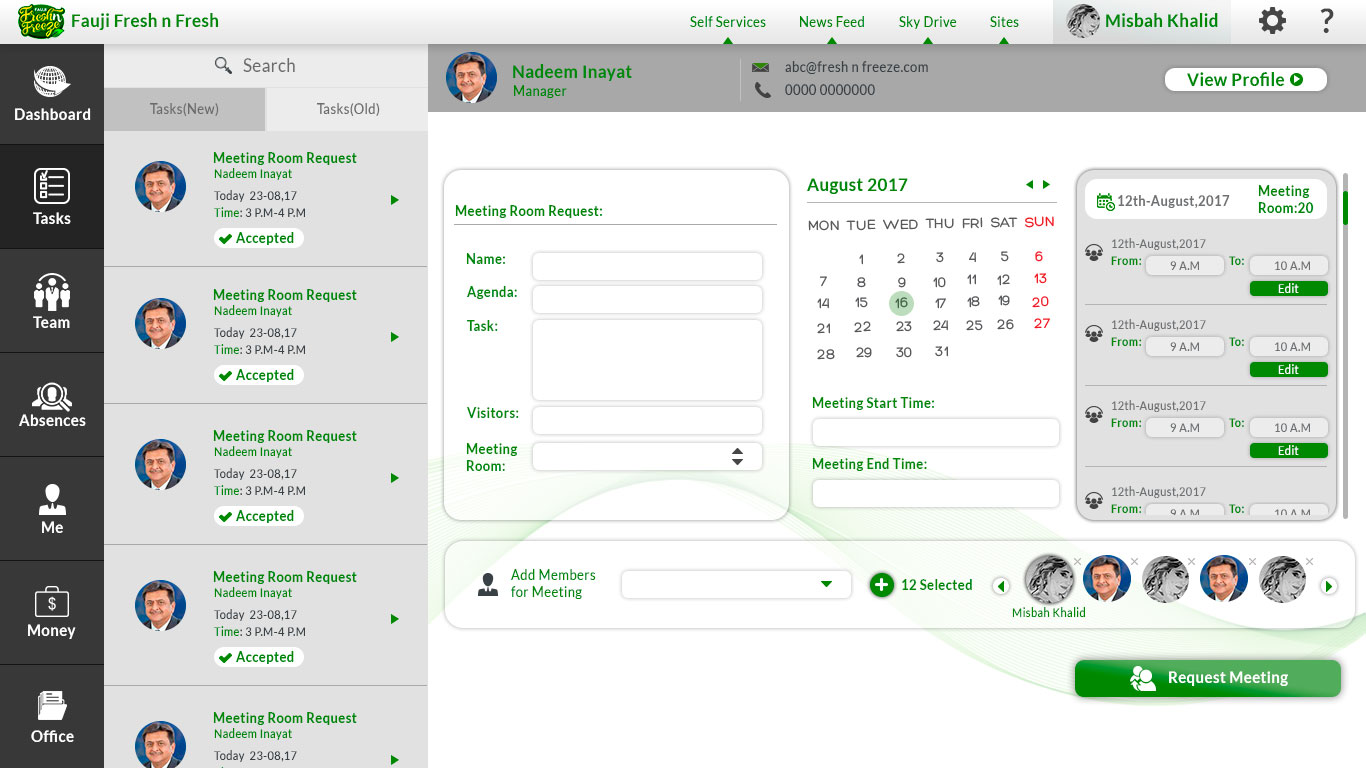Open the Money briefcase icon
This screenshot has width=1366, height=768.
pos(52,603)
